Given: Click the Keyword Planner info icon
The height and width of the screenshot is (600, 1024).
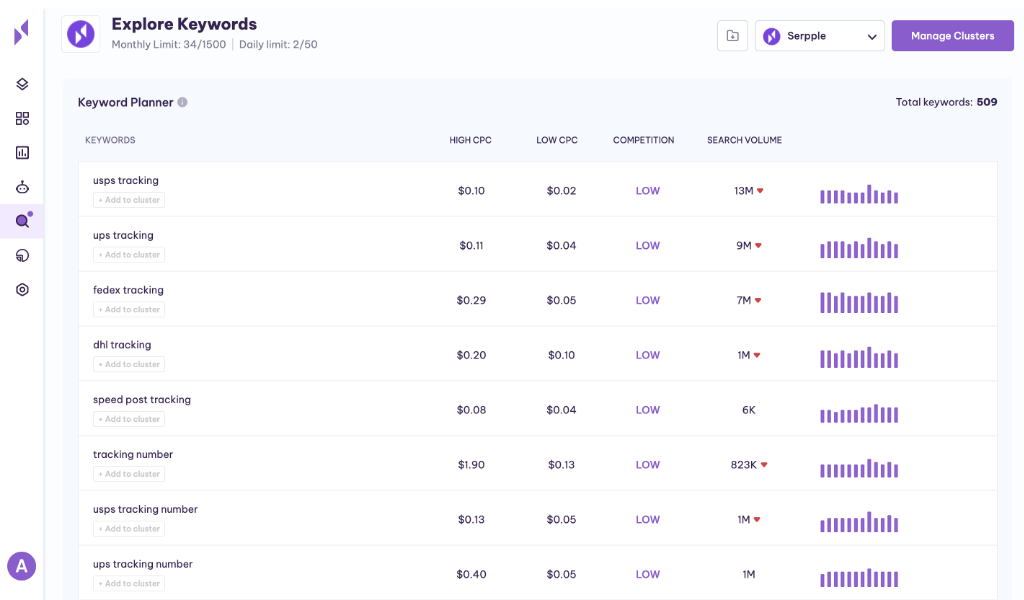Looking at the screenshot, I should click(x=183, y=102).
